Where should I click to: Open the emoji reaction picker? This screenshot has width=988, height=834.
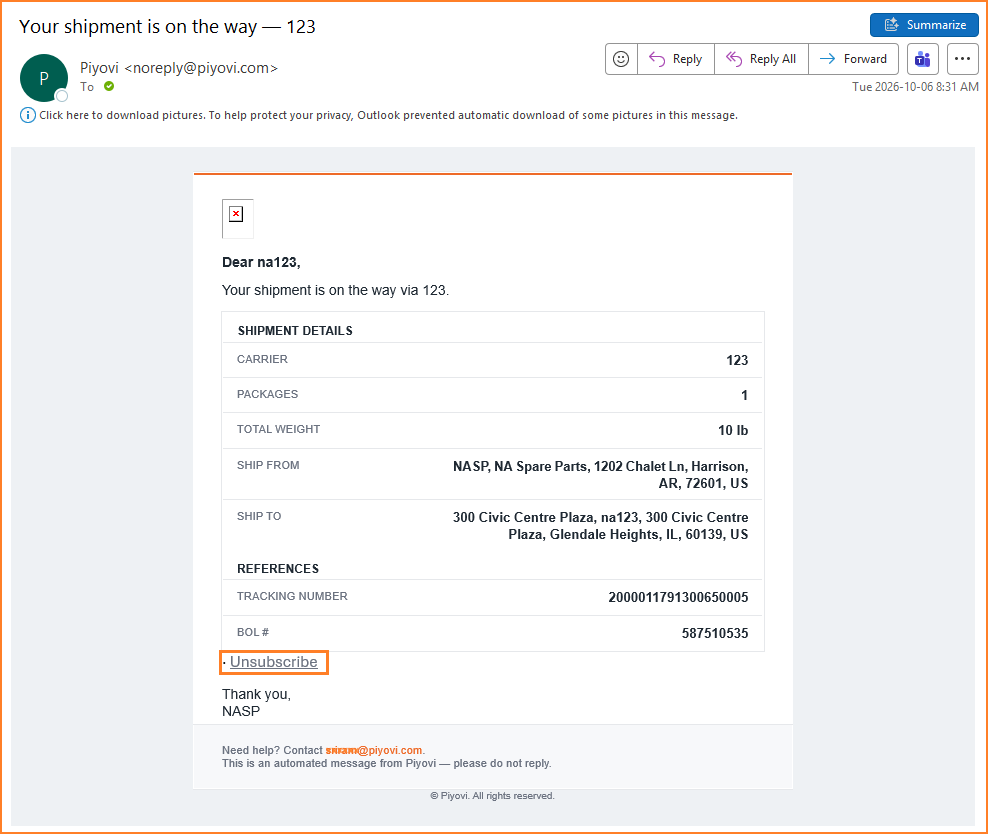click(x=621, y=59)
